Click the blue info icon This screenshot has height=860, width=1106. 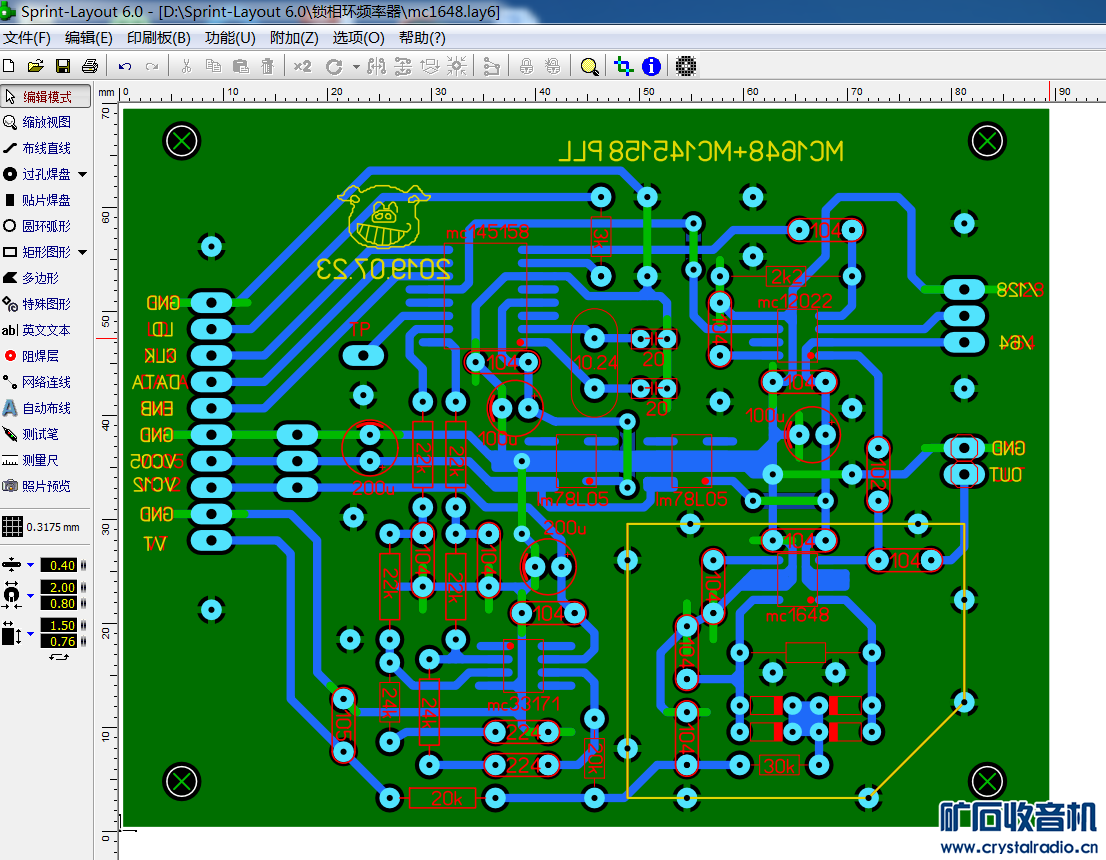651,66
